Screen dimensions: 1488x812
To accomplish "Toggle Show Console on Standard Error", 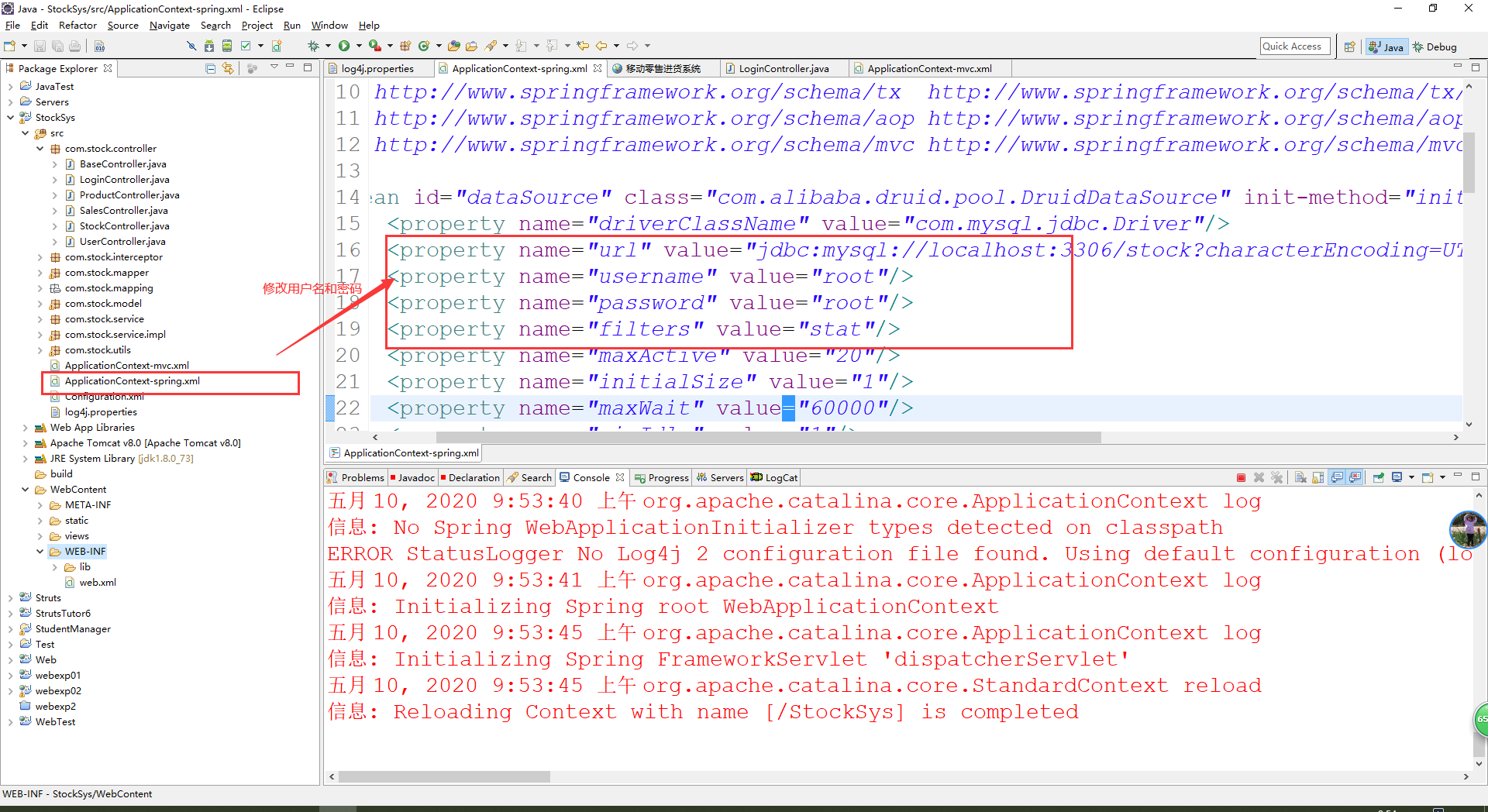I will (1355, 477).
